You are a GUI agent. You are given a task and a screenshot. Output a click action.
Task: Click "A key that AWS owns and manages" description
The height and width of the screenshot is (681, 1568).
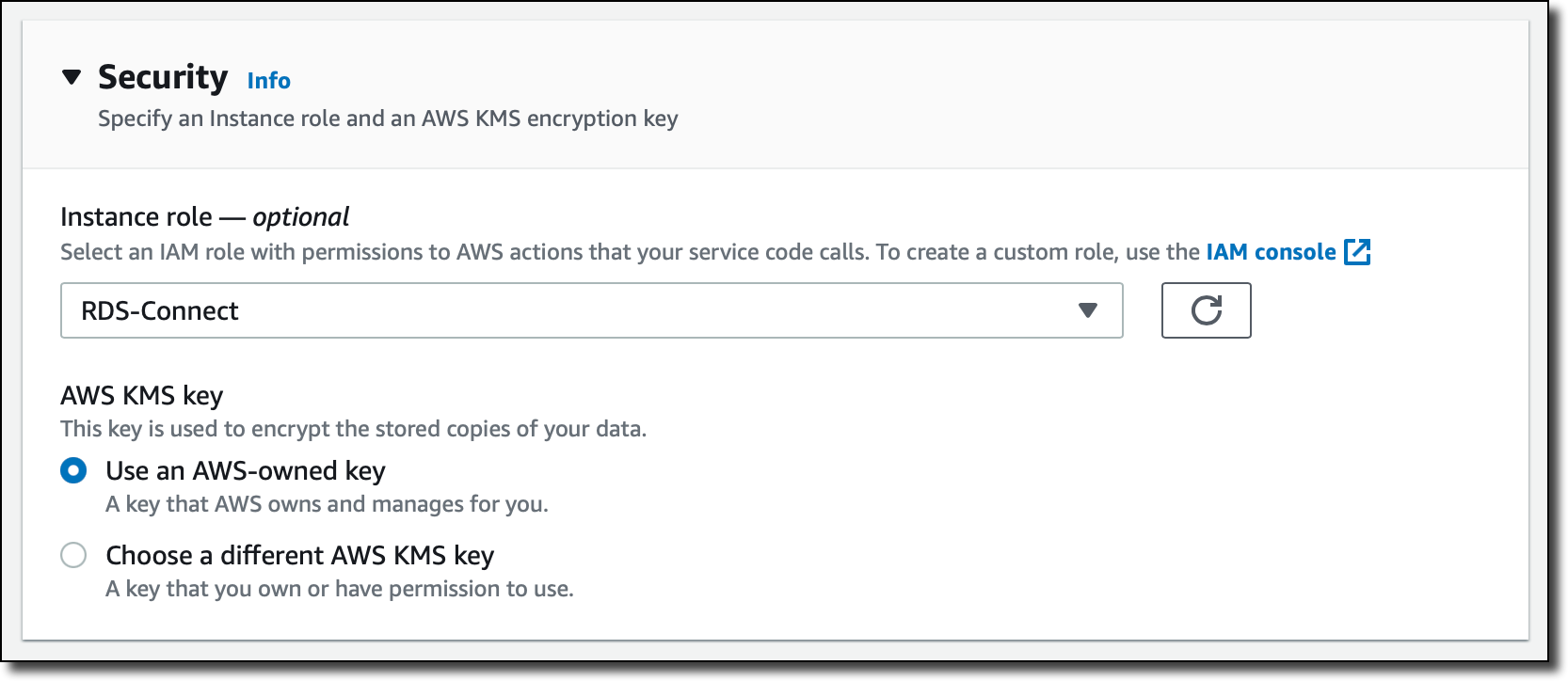[327, 504]
